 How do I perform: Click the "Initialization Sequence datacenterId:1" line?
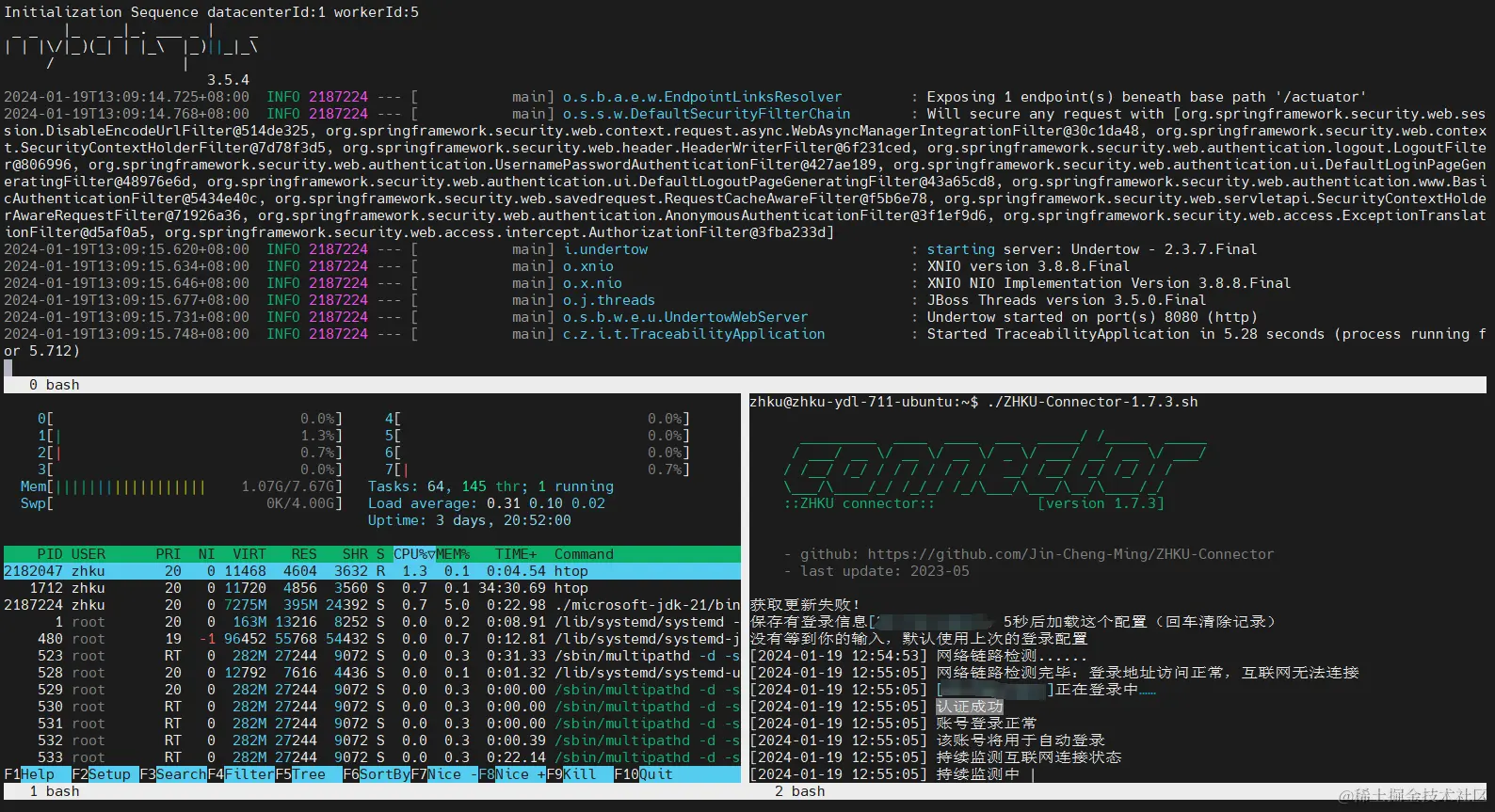tap(212, 12)
